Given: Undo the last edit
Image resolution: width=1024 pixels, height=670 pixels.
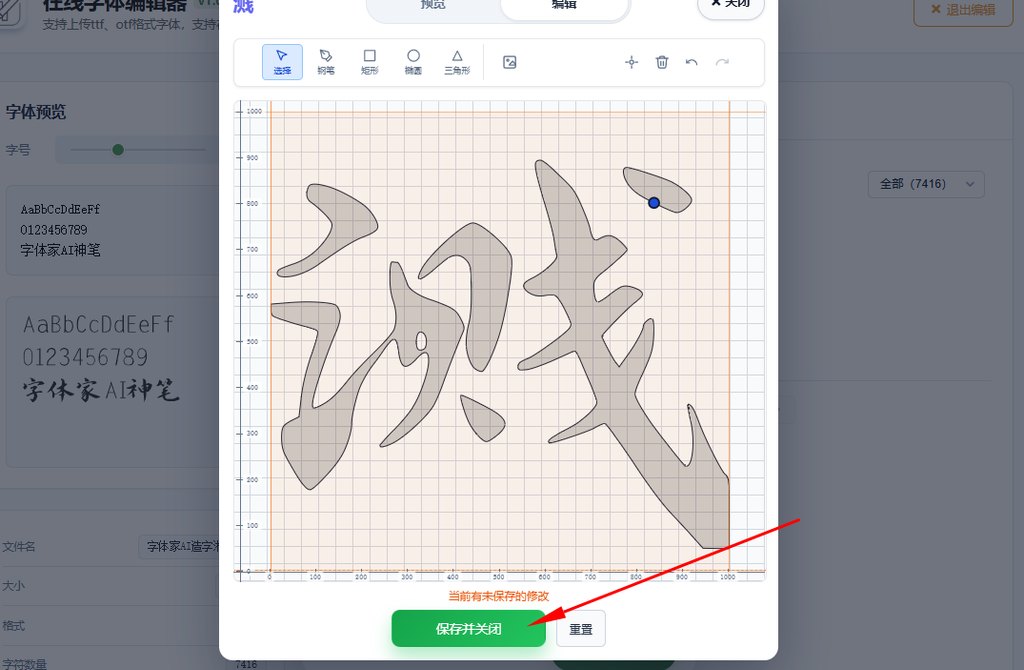Looking at the screenshot, I should tap(691, 61).
